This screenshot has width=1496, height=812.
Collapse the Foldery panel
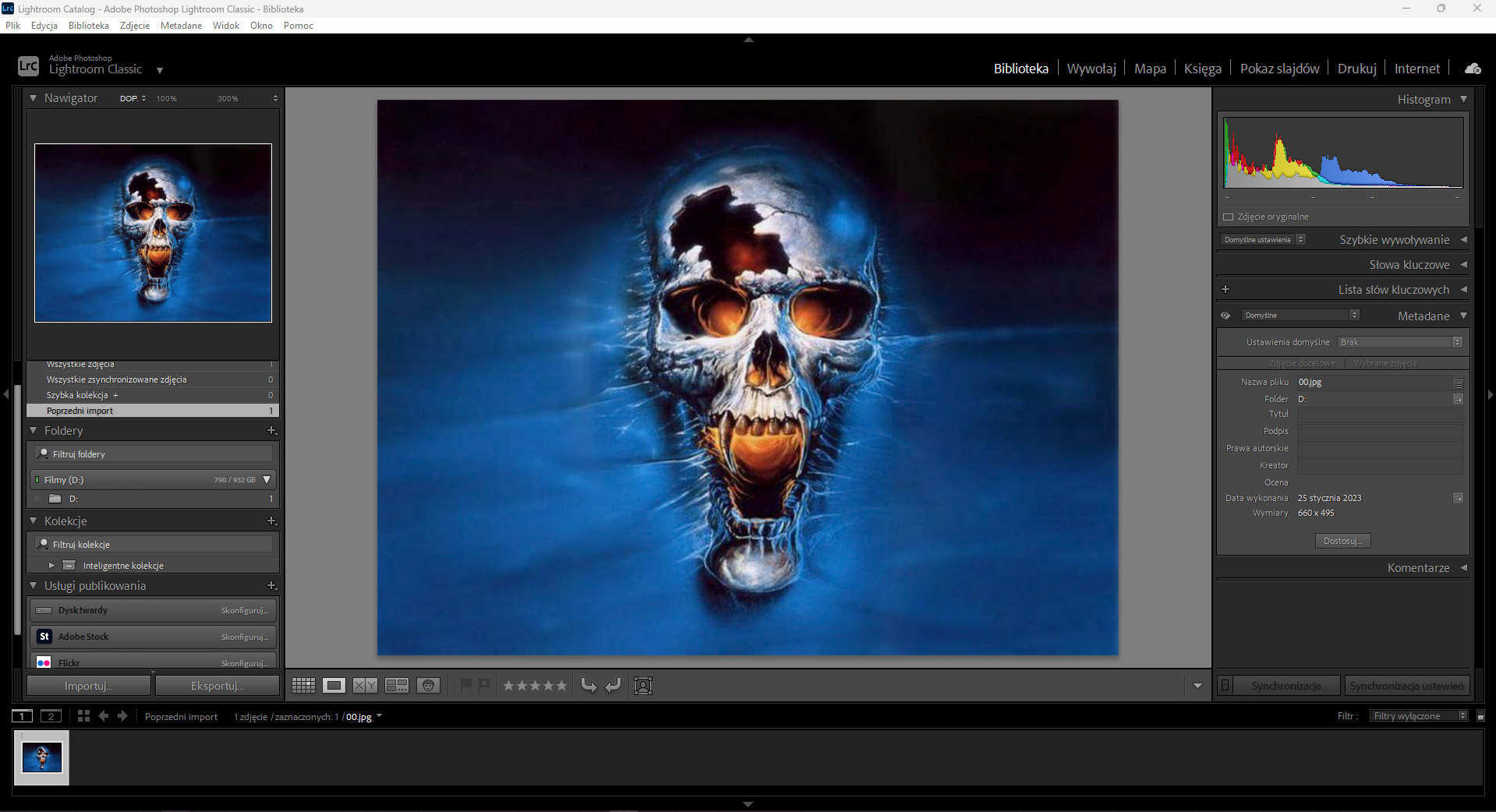[x=34, y=430]
